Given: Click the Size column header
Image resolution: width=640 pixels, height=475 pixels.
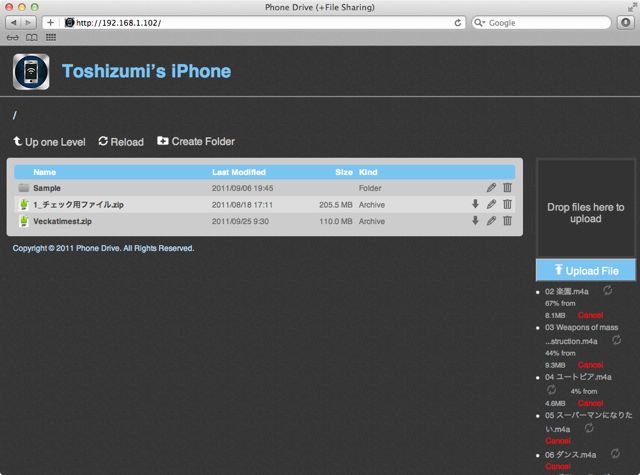Looking at the screenshot, I should (344, 172).
